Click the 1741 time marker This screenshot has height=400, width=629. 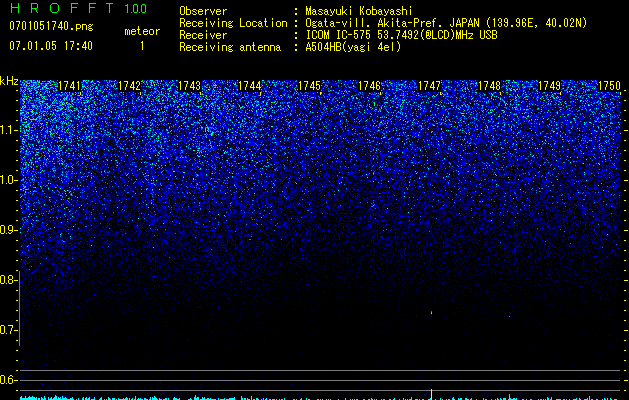(69, 86)
